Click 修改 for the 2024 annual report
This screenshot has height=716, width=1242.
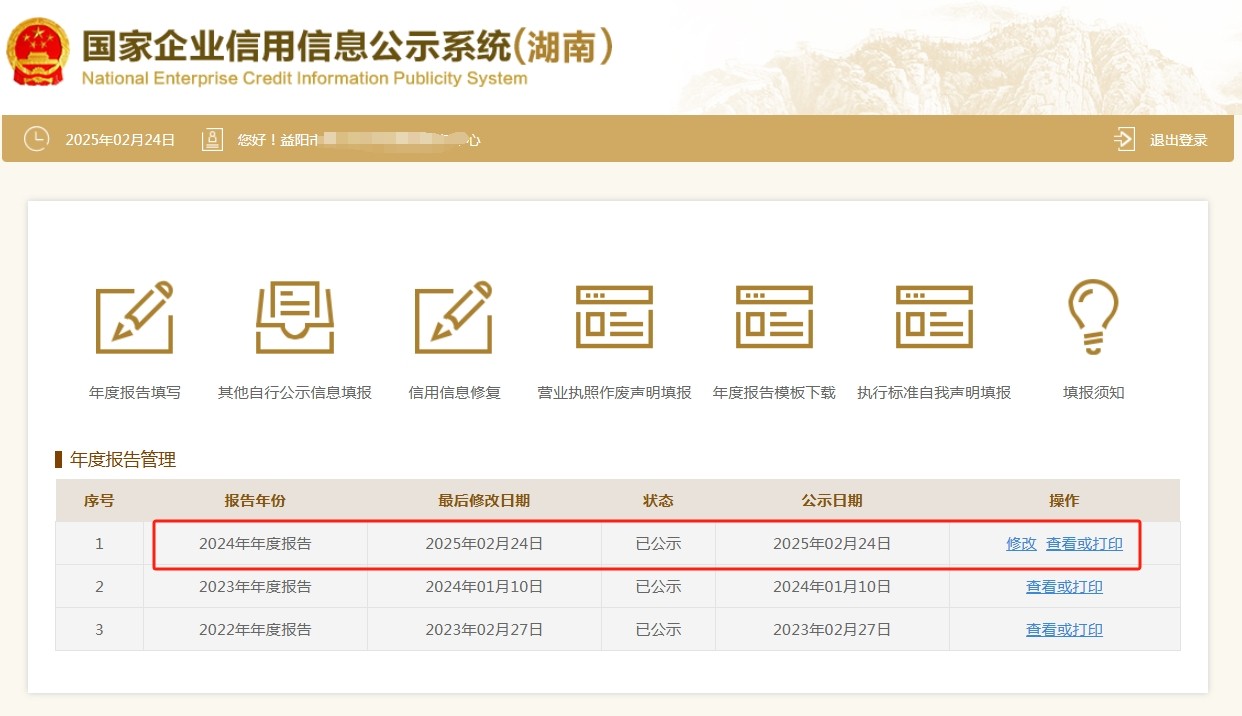click(x=1021, y=544)
